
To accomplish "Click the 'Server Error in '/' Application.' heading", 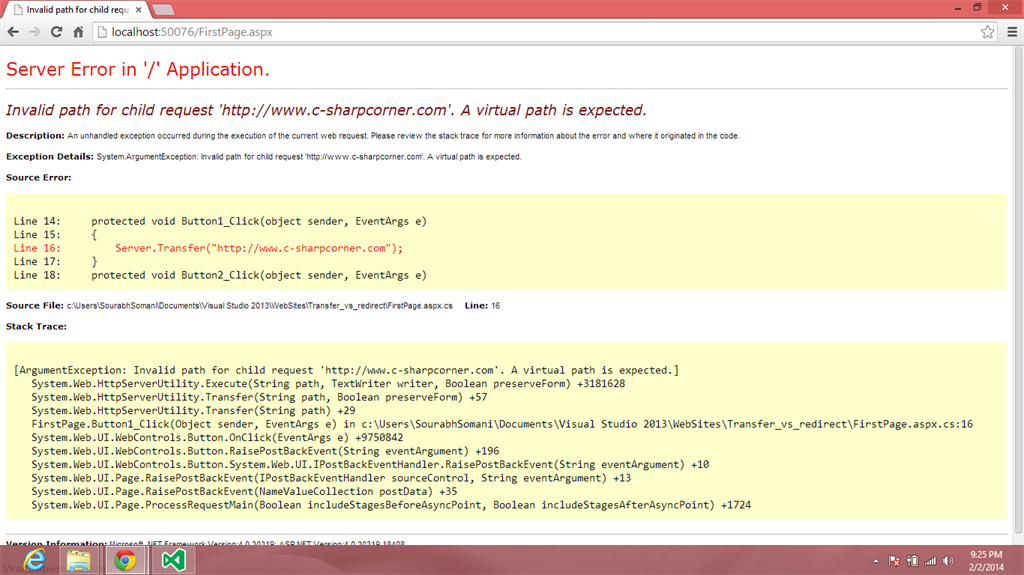I will [x=138, y=69].
